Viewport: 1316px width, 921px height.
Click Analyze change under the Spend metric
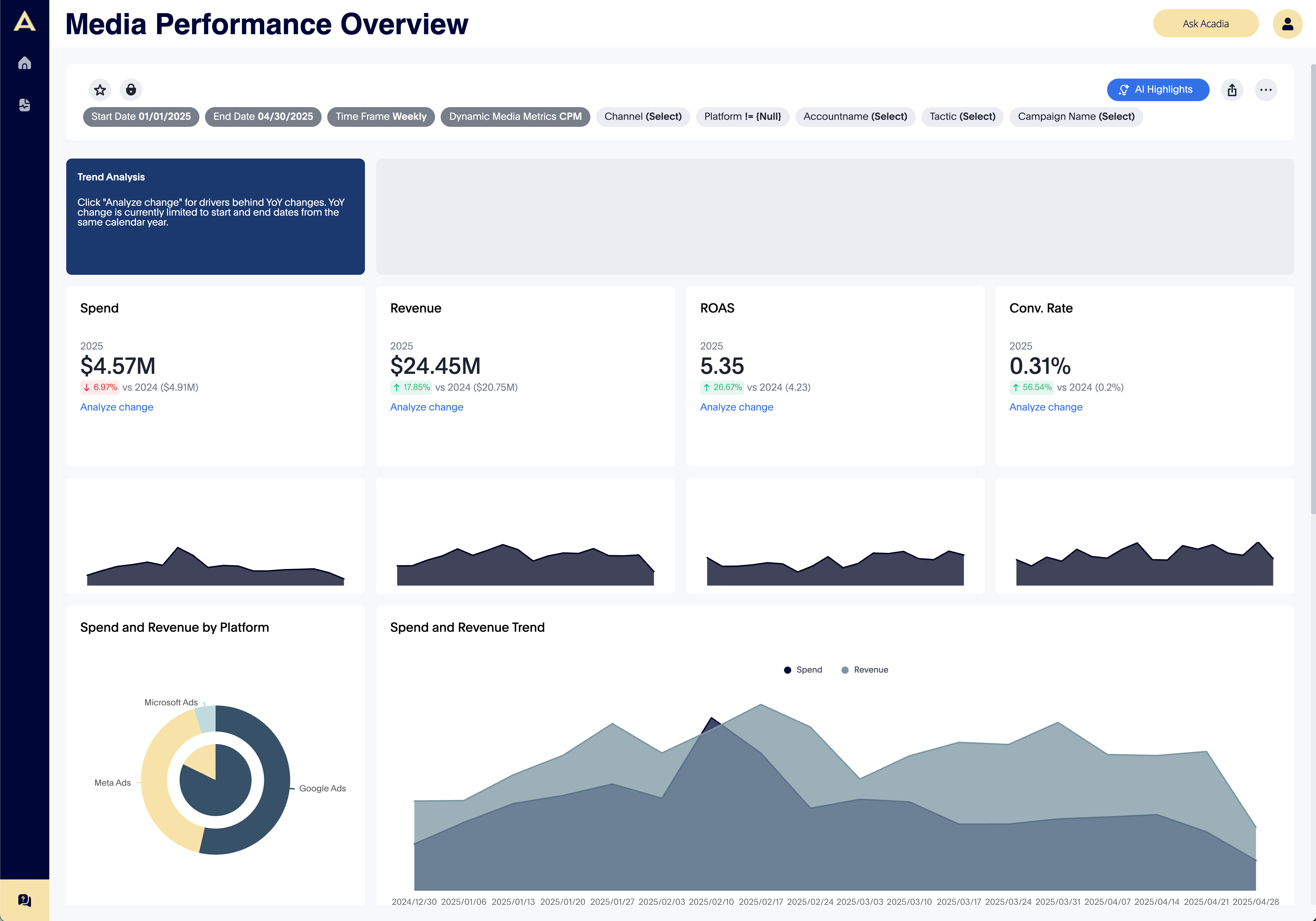pos(116,407)
